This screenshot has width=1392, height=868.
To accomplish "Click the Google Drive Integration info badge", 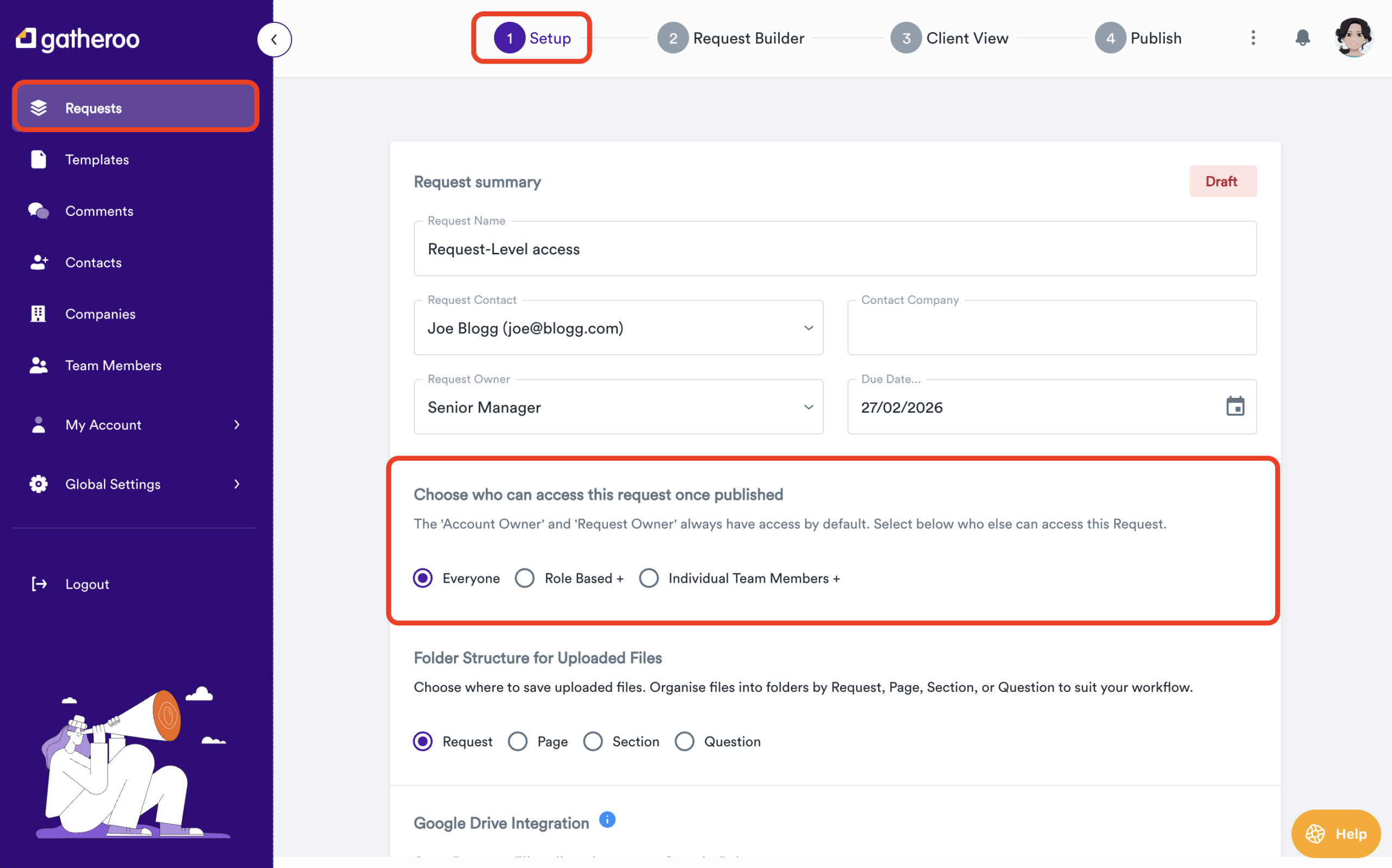I will click(x=606, y=820).
